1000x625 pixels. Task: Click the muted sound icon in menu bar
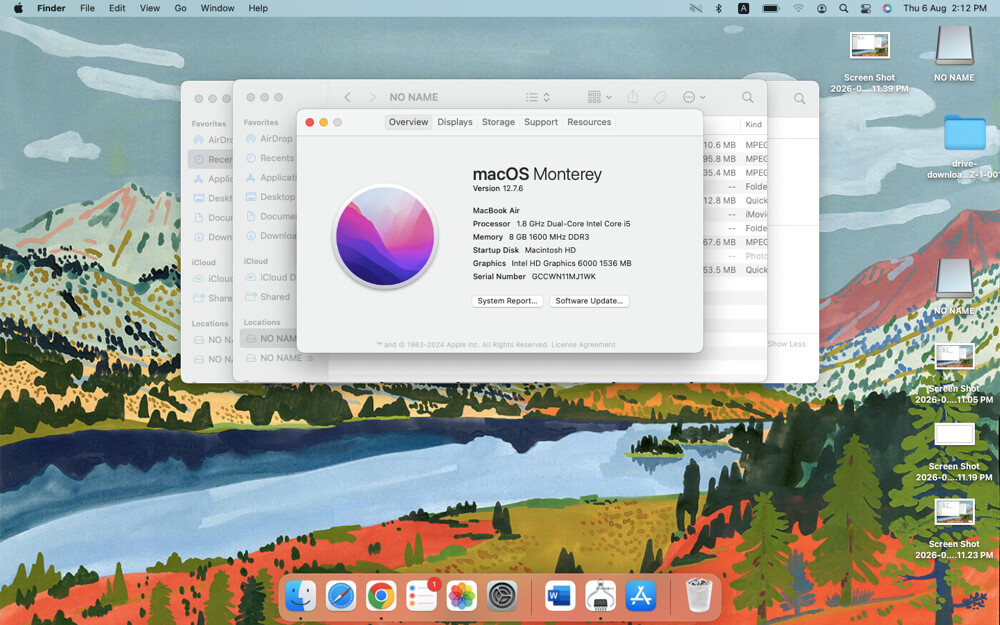[x=695, y=8]
